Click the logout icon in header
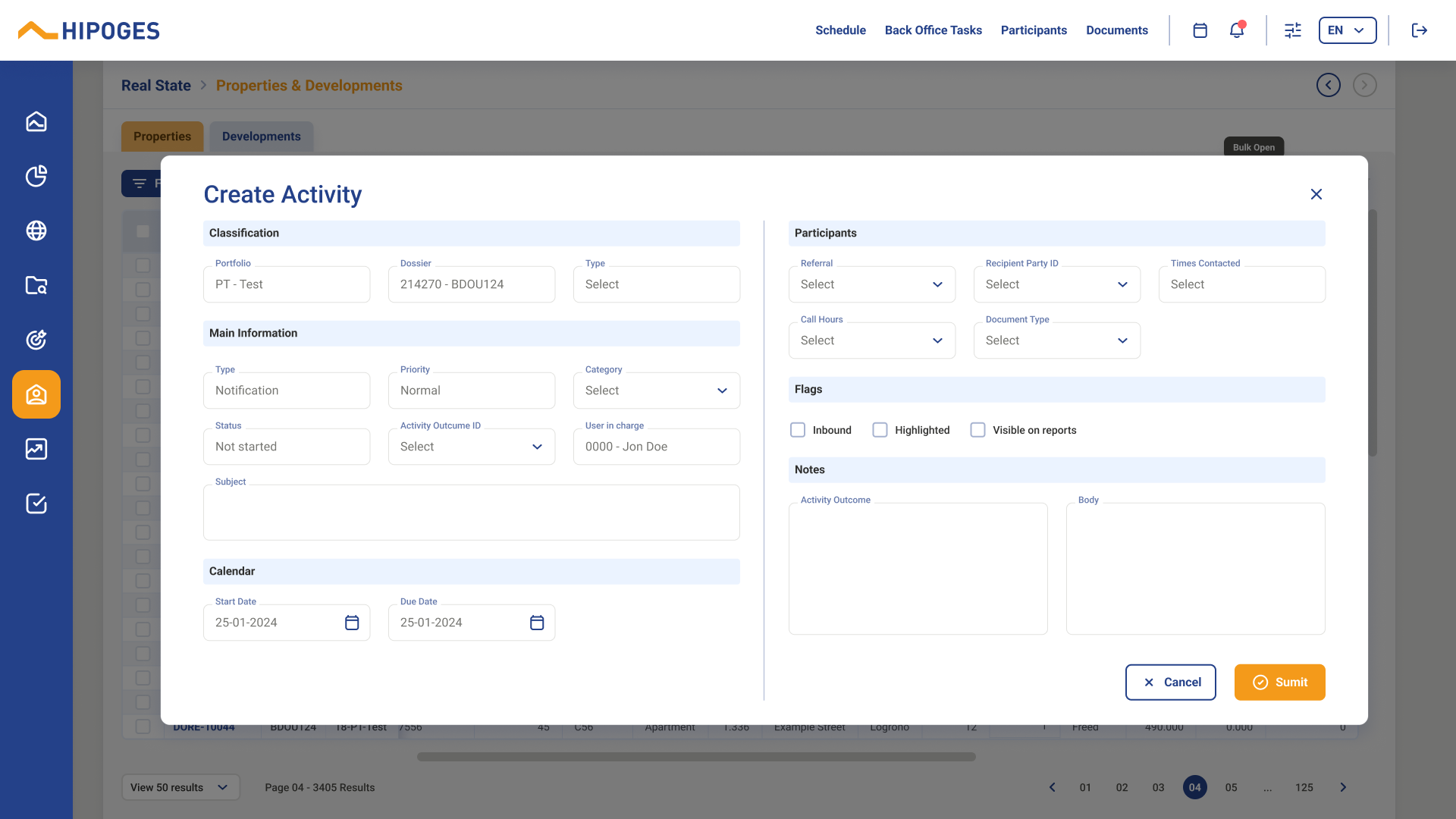This screenshot has height=819, width=1456. (1419, 30)
